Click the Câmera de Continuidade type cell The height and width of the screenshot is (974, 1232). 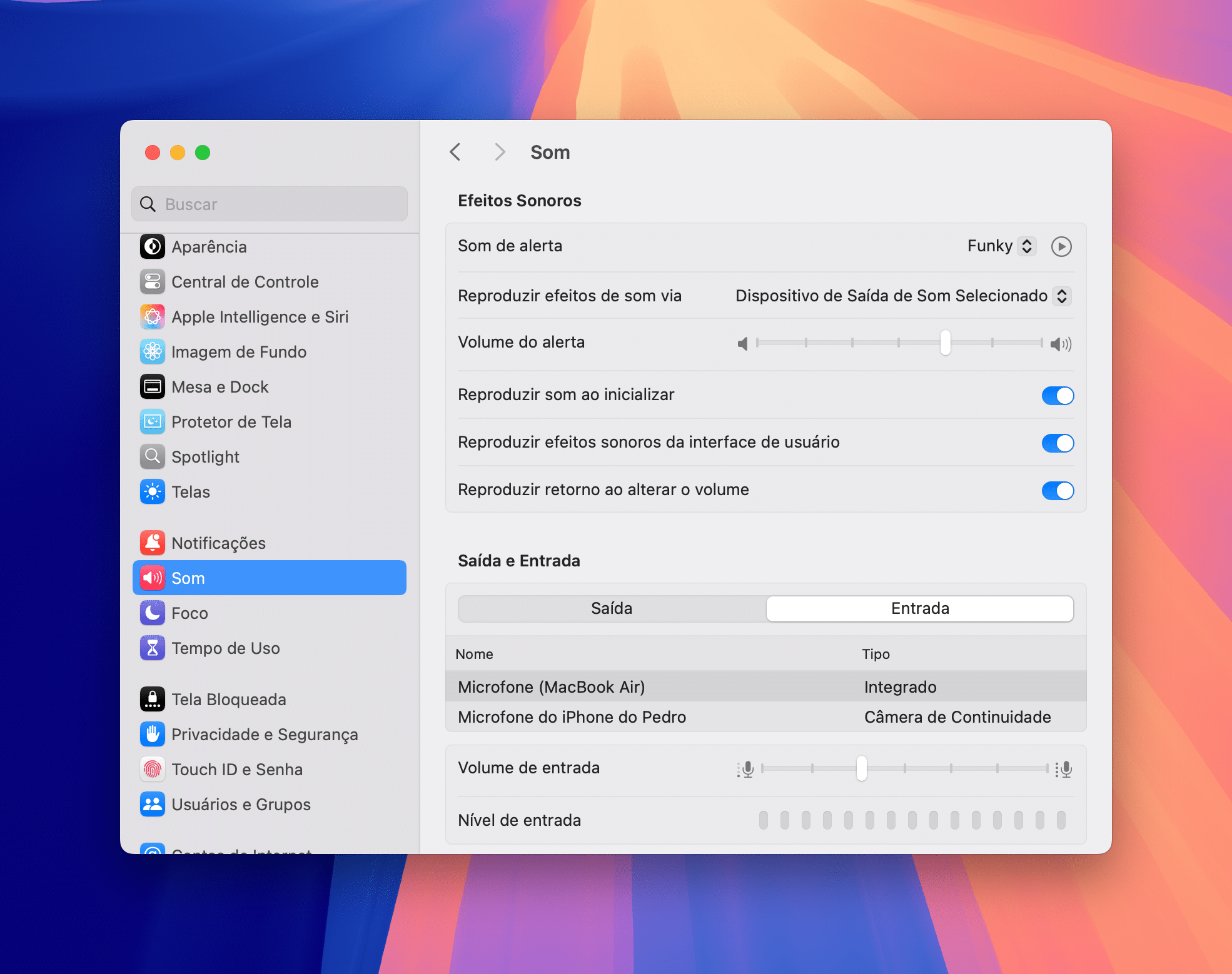[957, 717]
